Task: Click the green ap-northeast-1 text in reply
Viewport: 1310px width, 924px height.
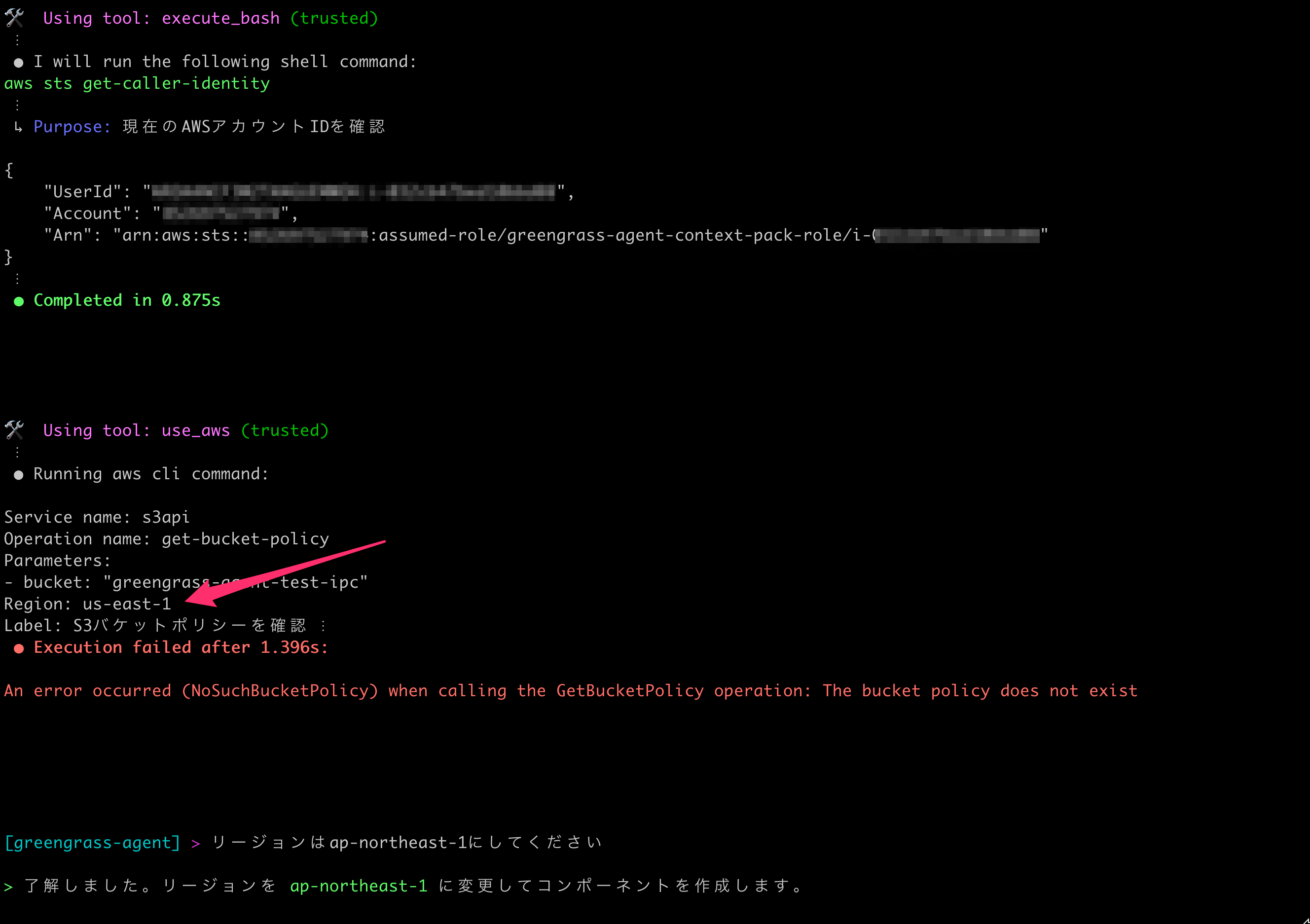Action: (358, 886)
